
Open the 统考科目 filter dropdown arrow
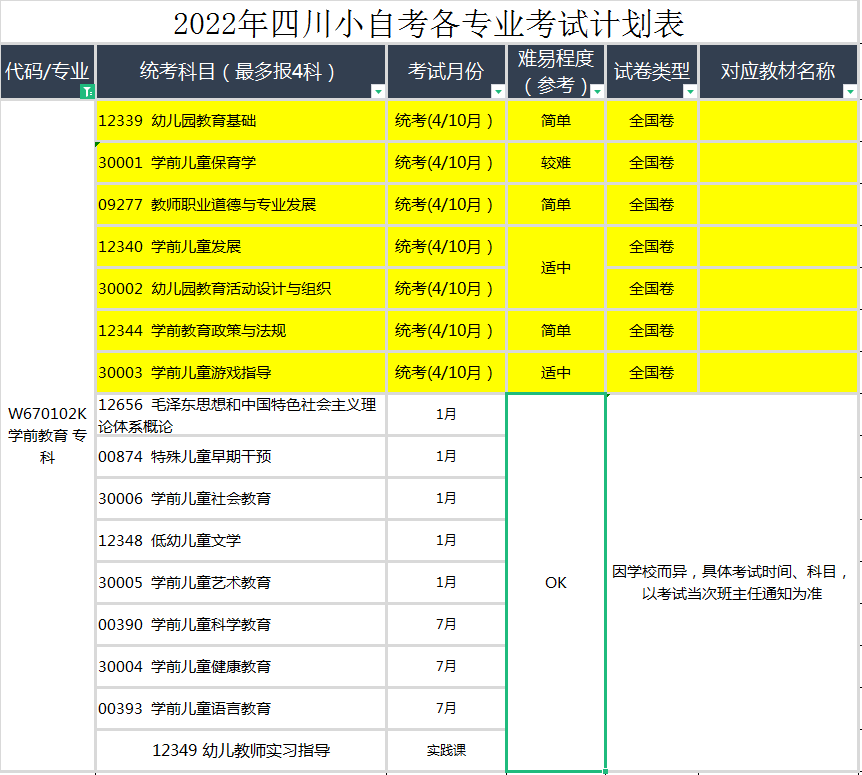377,91
